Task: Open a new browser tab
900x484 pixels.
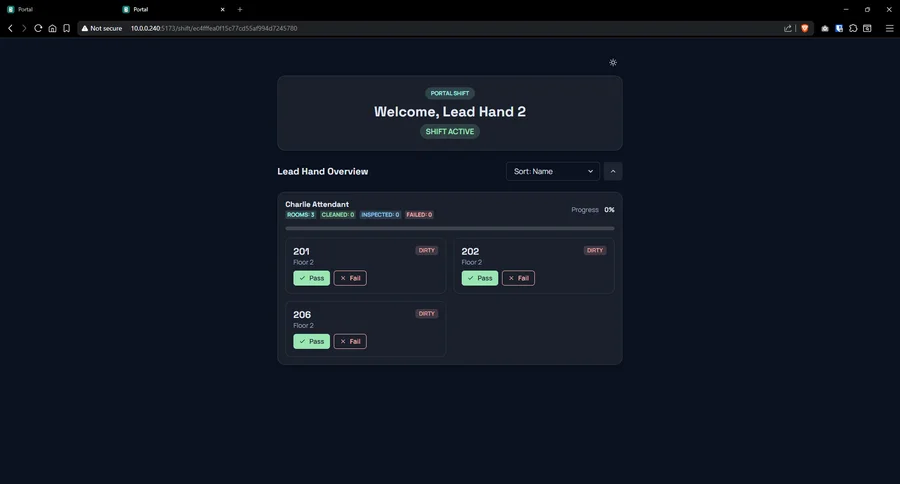Action: click(240, 9)
